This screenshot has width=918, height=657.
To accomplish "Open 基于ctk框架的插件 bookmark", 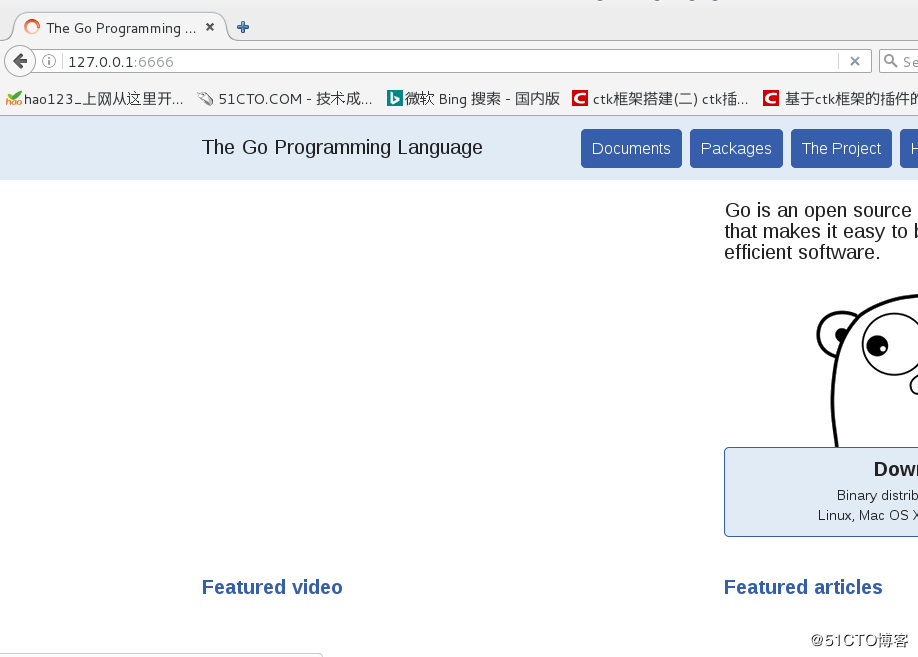I will coord(840,98).
